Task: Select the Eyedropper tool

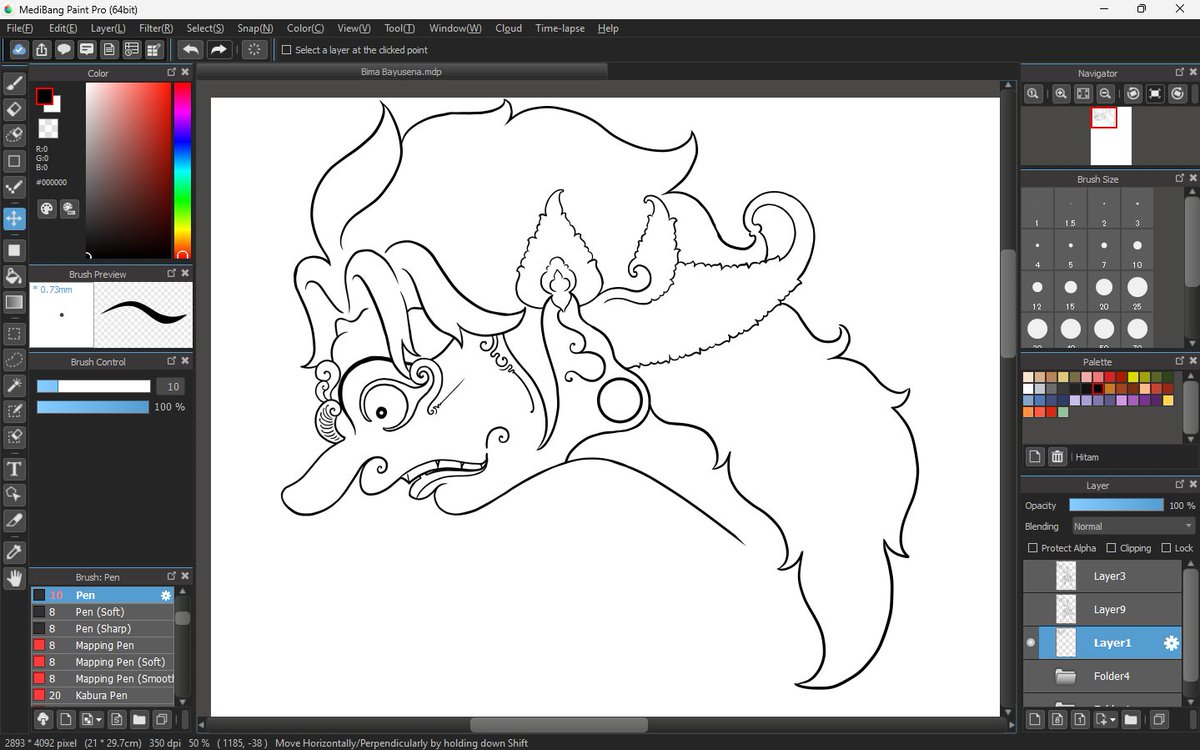Action: (14, 552)
